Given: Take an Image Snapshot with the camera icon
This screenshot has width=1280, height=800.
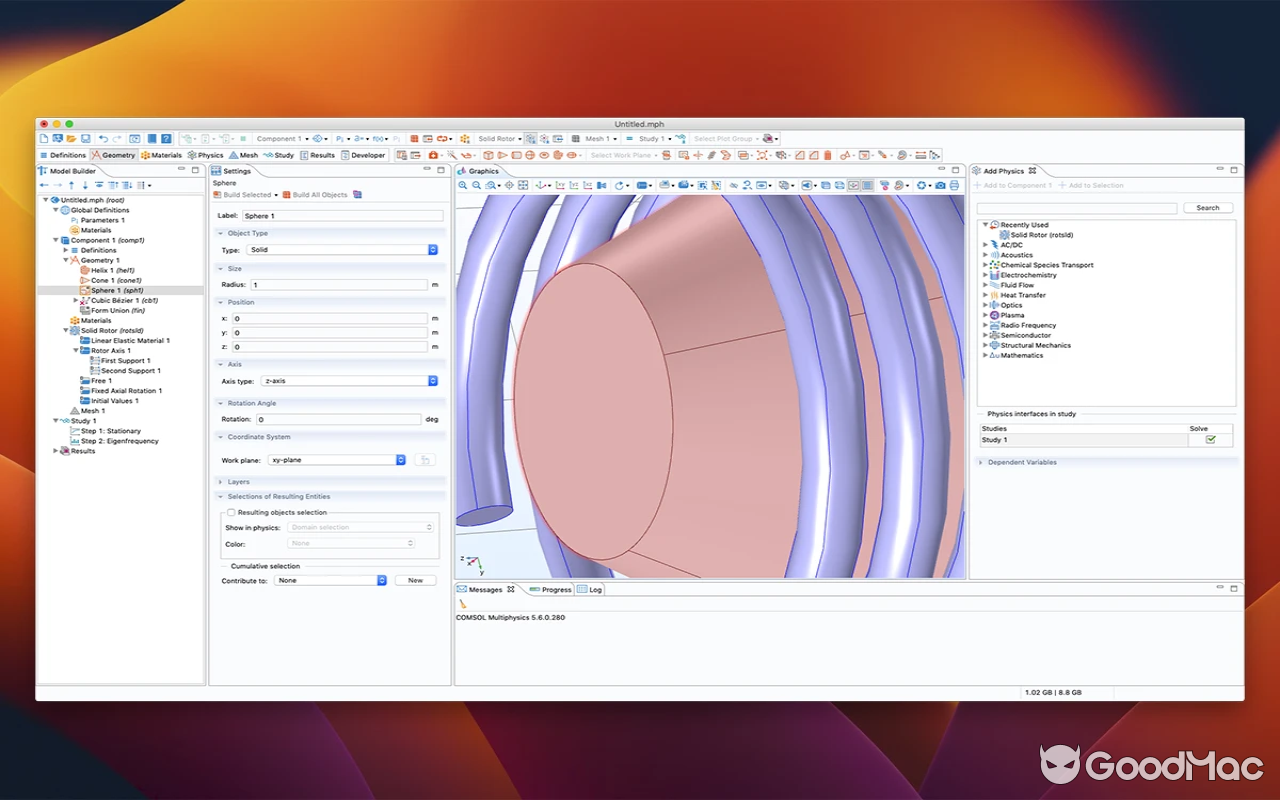Looking at the screenshot, I should (940, 185).
